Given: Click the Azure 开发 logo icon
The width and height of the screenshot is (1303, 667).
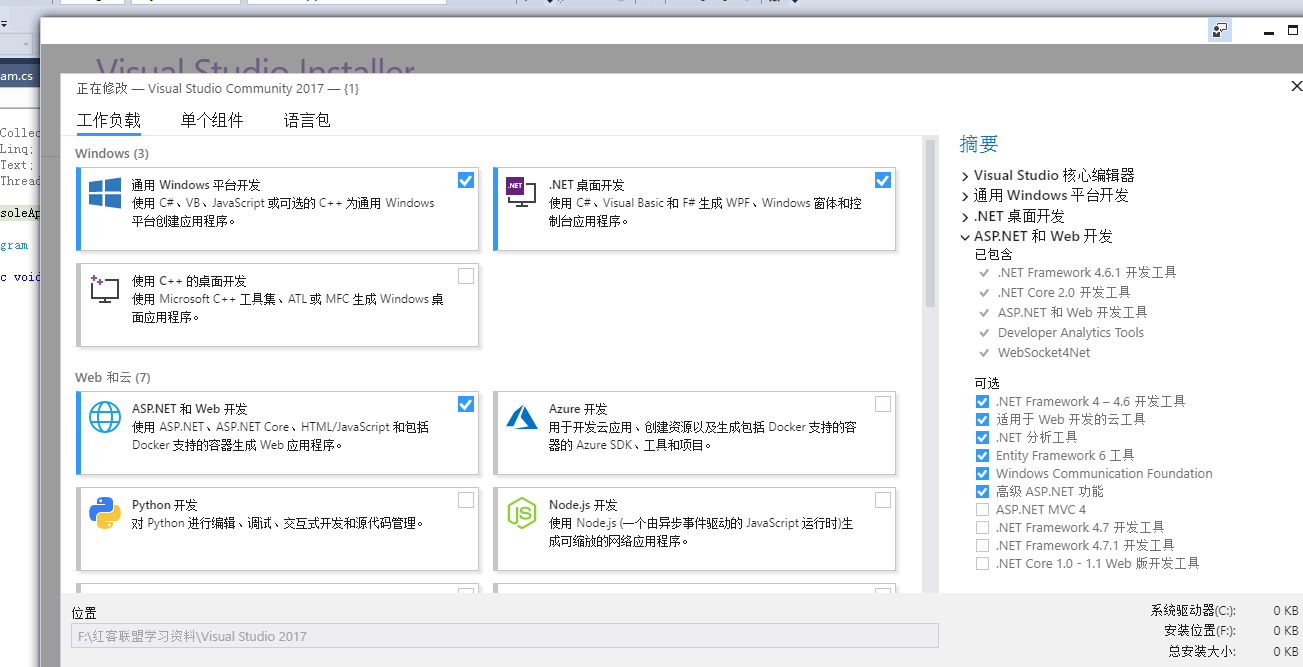Looking at the screenshot, I should pos(522,417).
